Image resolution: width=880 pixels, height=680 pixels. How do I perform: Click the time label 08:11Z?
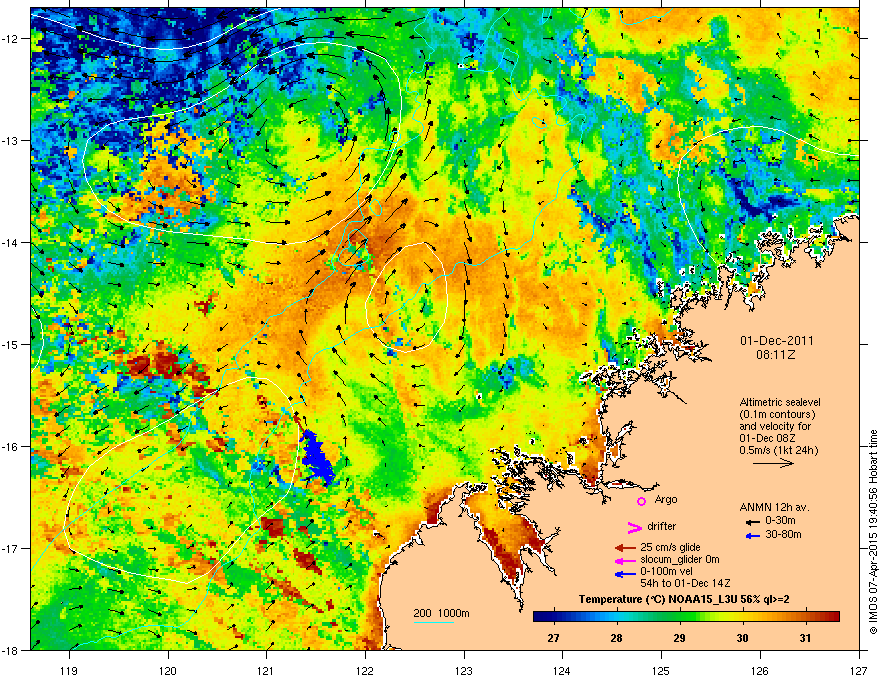[x=776, y=355]
